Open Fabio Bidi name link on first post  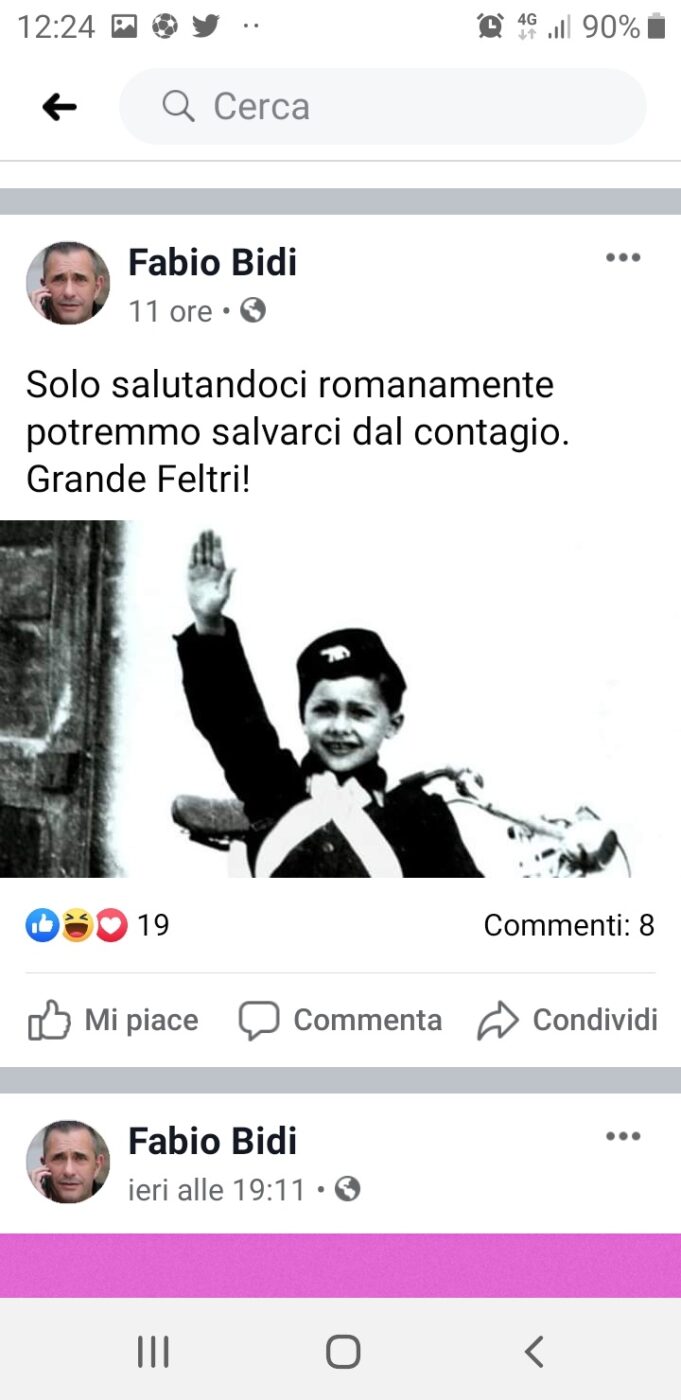tap(213, 262)
